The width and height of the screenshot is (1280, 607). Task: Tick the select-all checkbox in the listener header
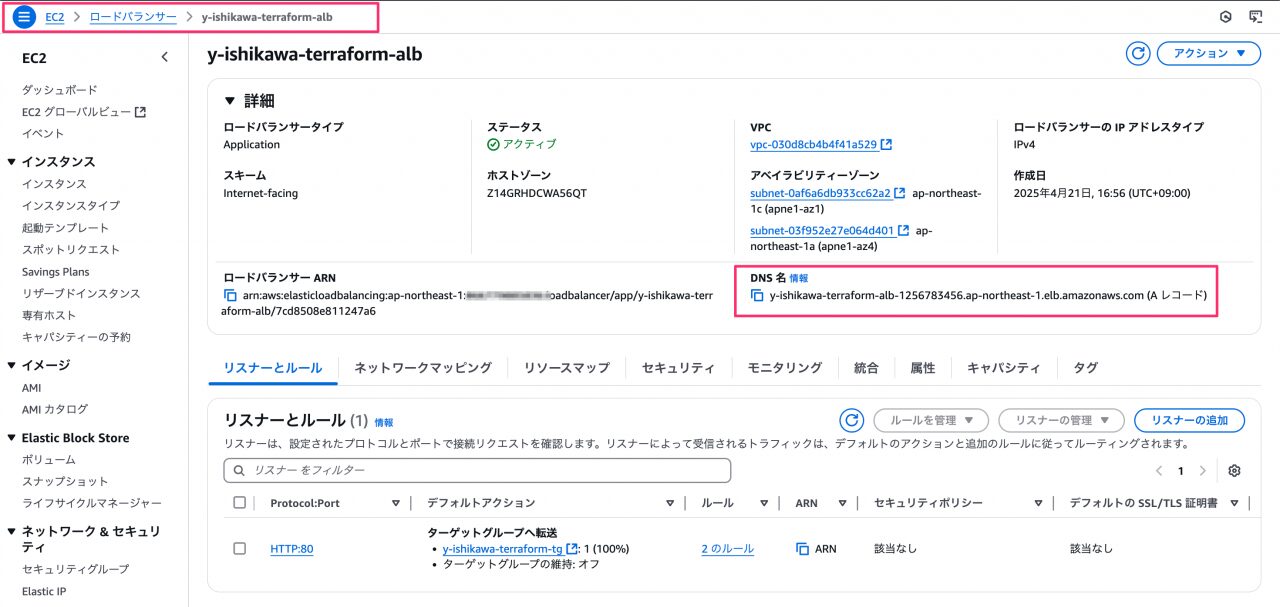(239, 503)
